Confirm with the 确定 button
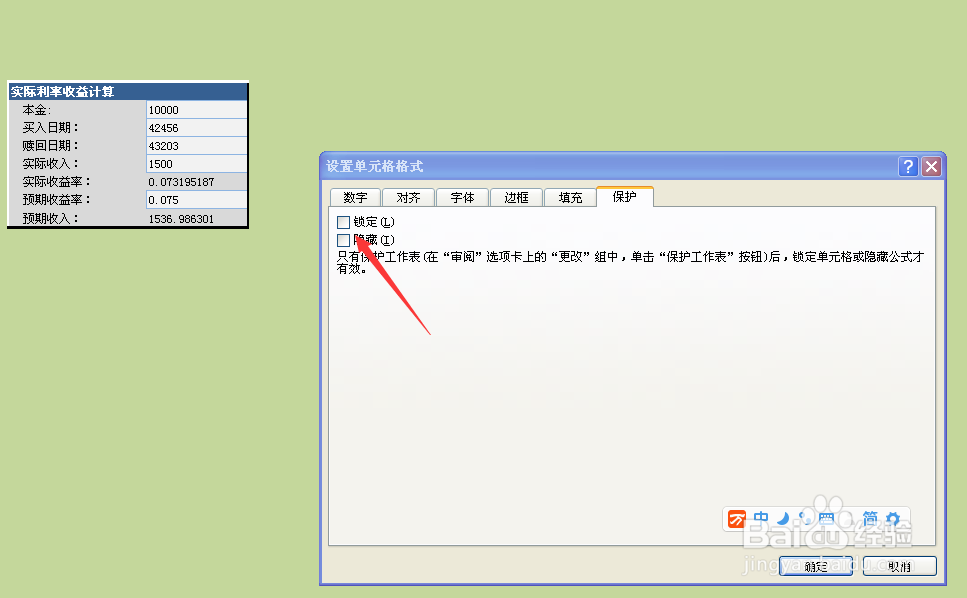This screenshot has width=967, height=598. pyautogui.click(x=816, y=566)
